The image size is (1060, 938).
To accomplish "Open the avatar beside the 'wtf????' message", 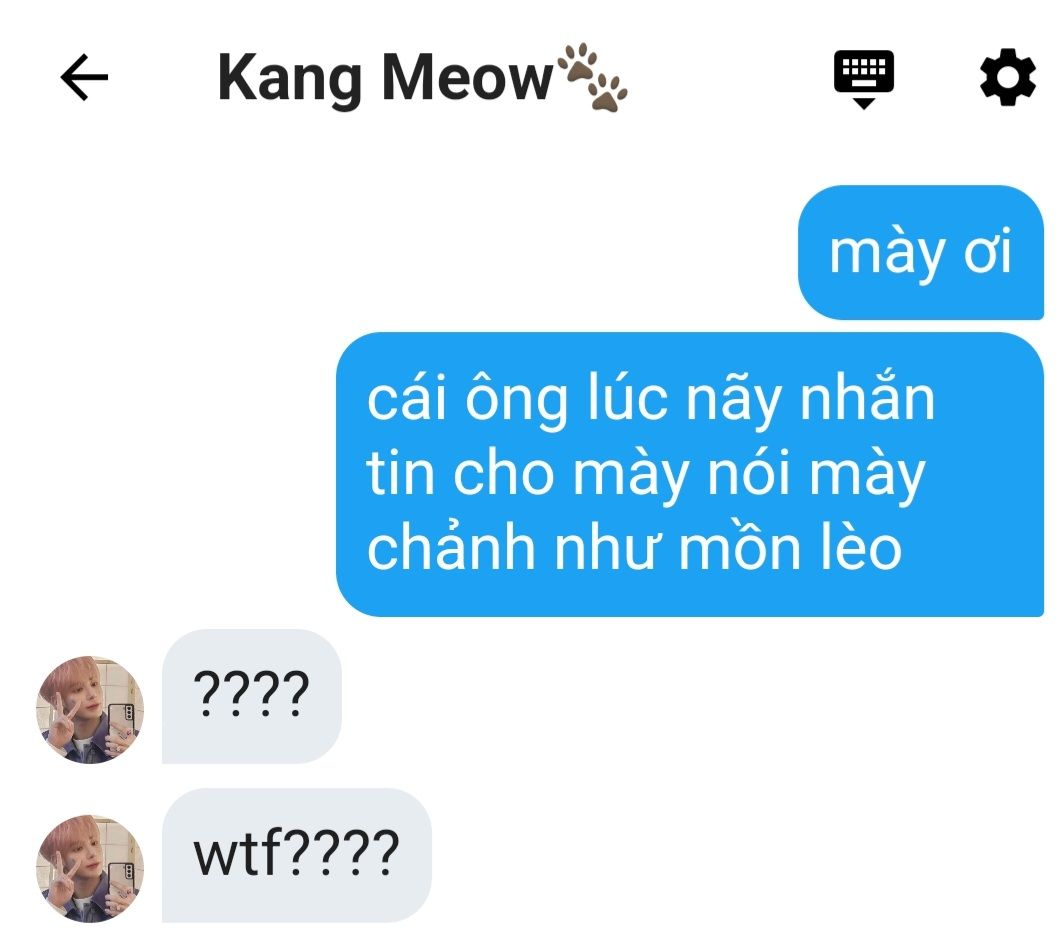I will (x=90, y=868).
